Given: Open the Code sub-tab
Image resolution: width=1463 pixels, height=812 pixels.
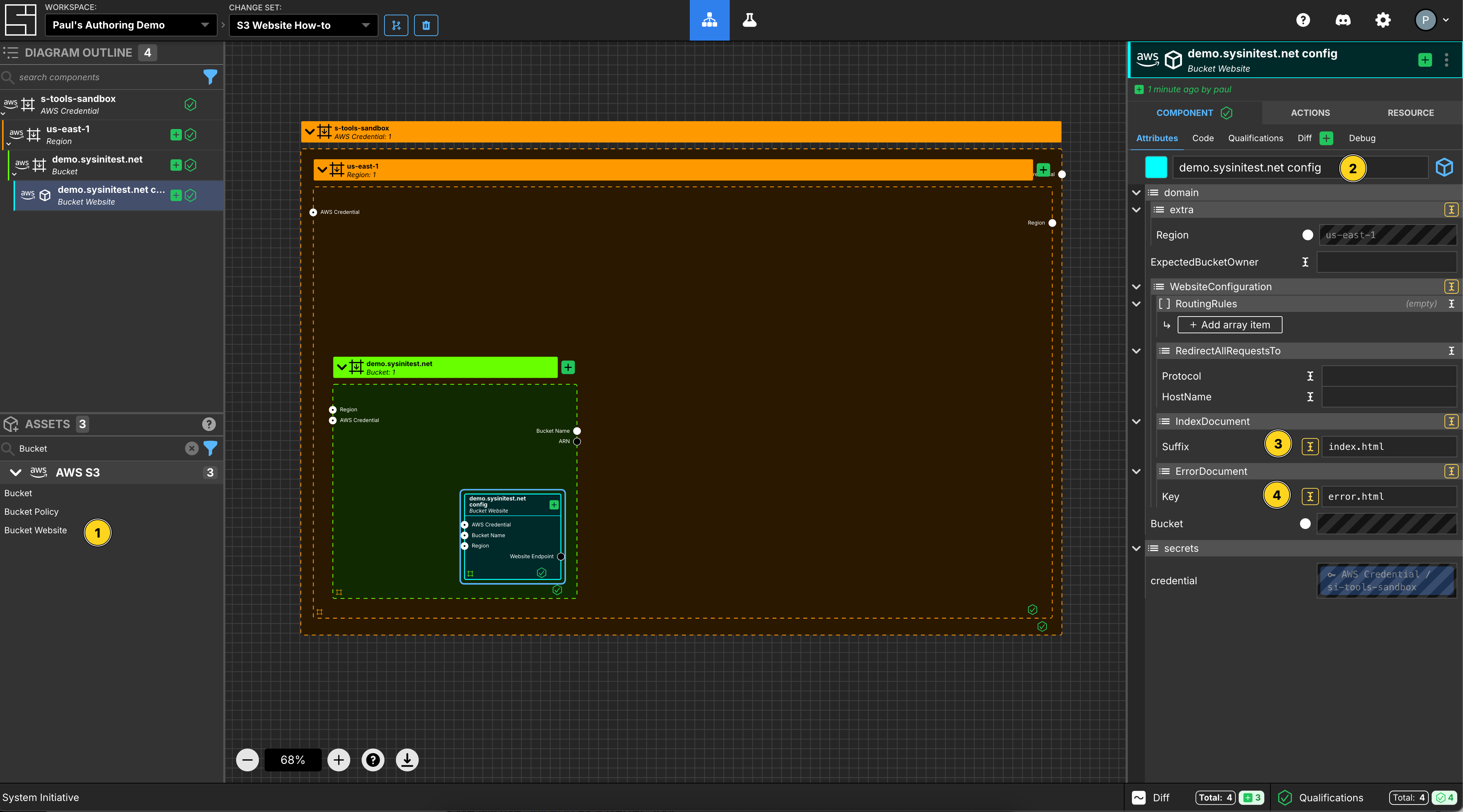Looking at the screenshot, I should pos(1203,138).
